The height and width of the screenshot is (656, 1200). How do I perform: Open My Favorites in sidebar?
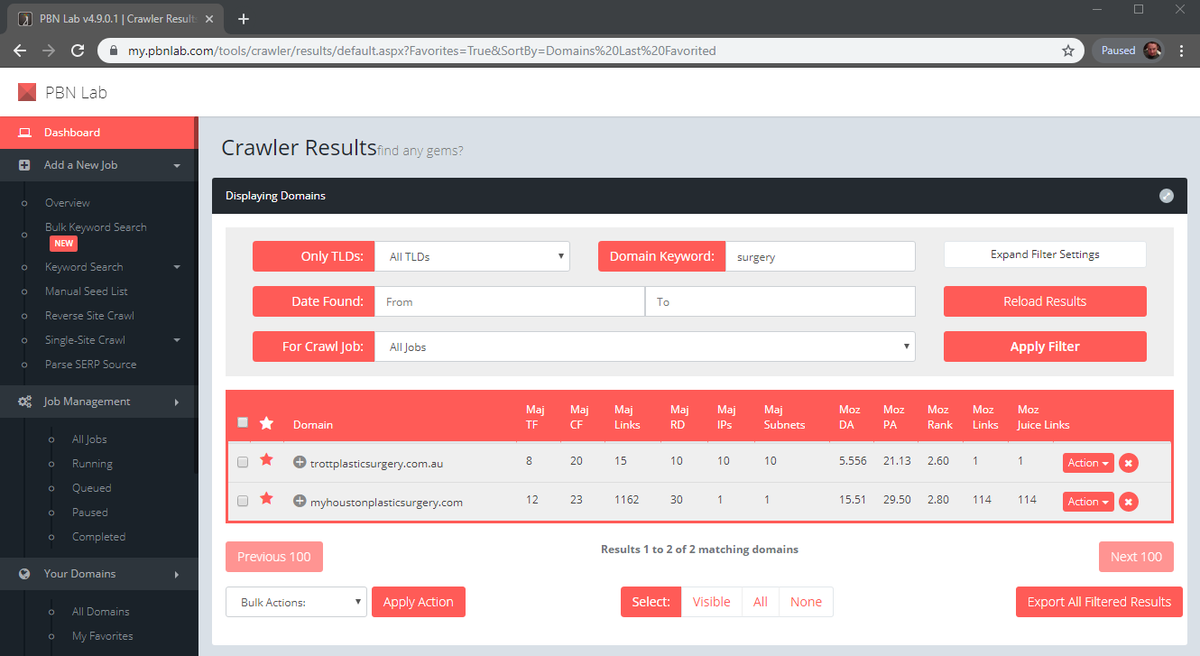tap(102, 636)
